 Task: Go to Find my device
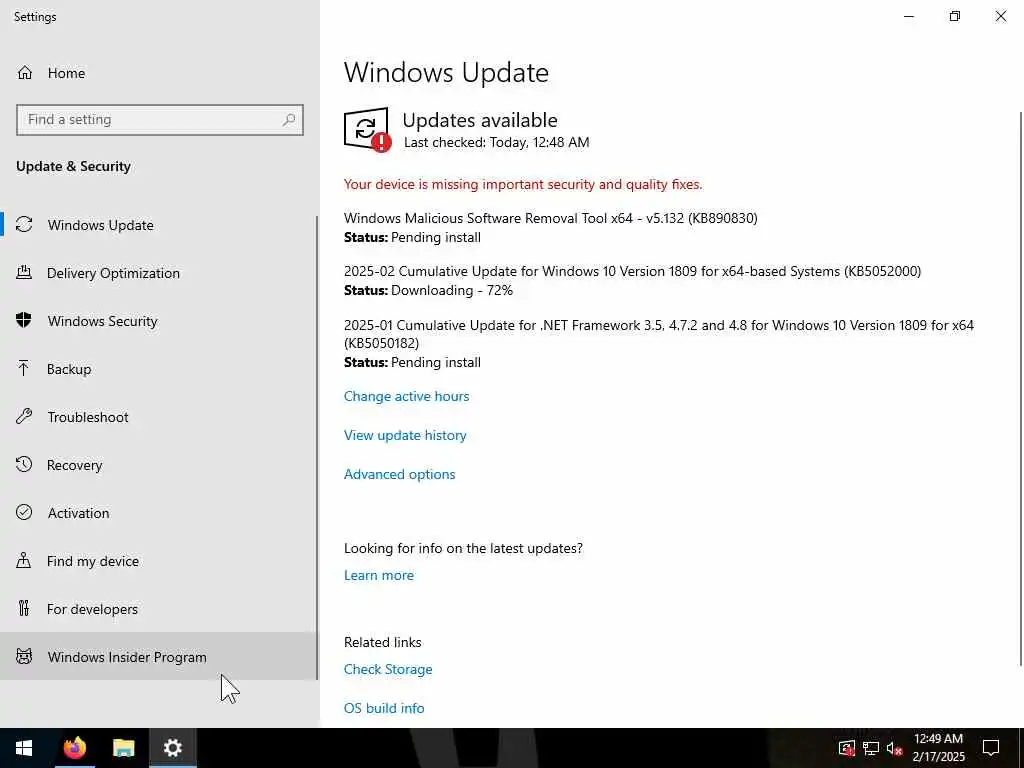(x=158, y=561)
